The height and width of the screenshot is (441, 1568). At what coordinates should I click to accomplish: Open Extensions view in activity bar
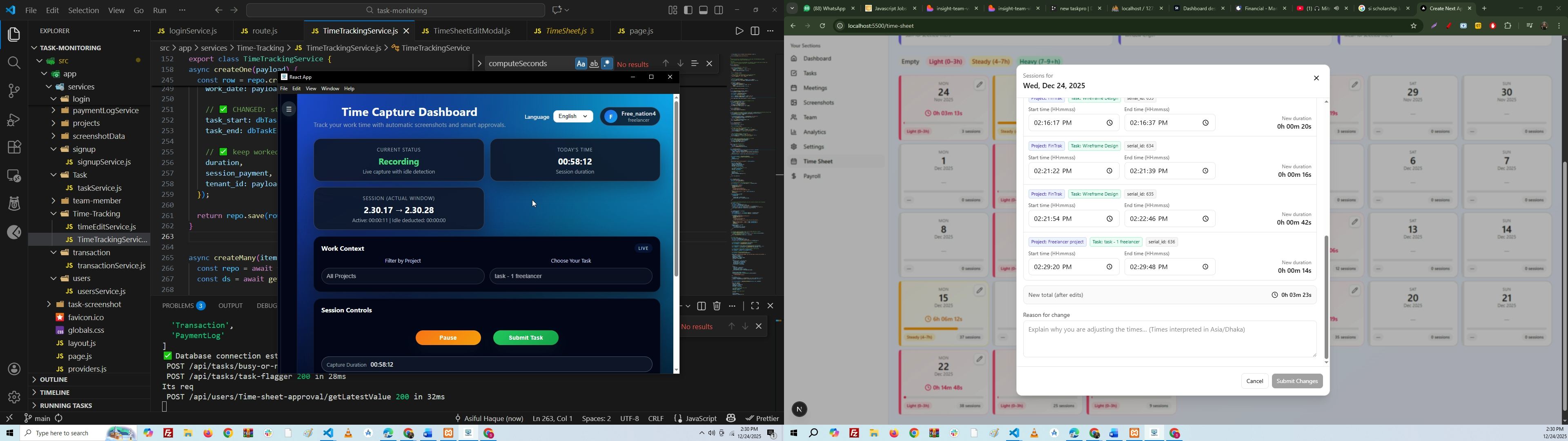[13, 147]
